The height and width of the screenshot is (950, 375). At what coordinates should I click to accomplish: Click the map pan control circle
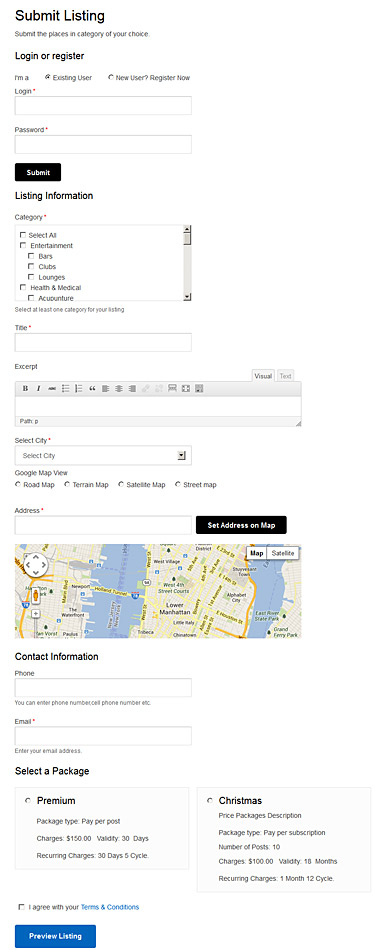pos(35,565)
